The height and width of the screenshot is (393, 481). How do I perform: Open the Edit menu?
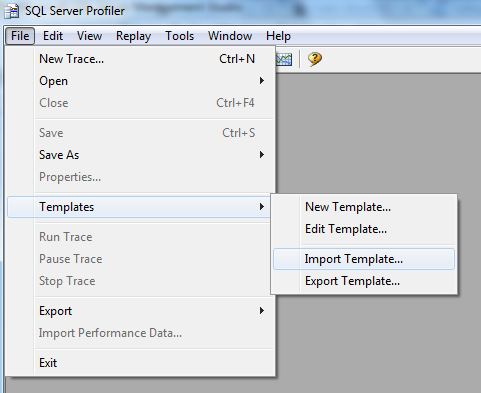(53, 36)
